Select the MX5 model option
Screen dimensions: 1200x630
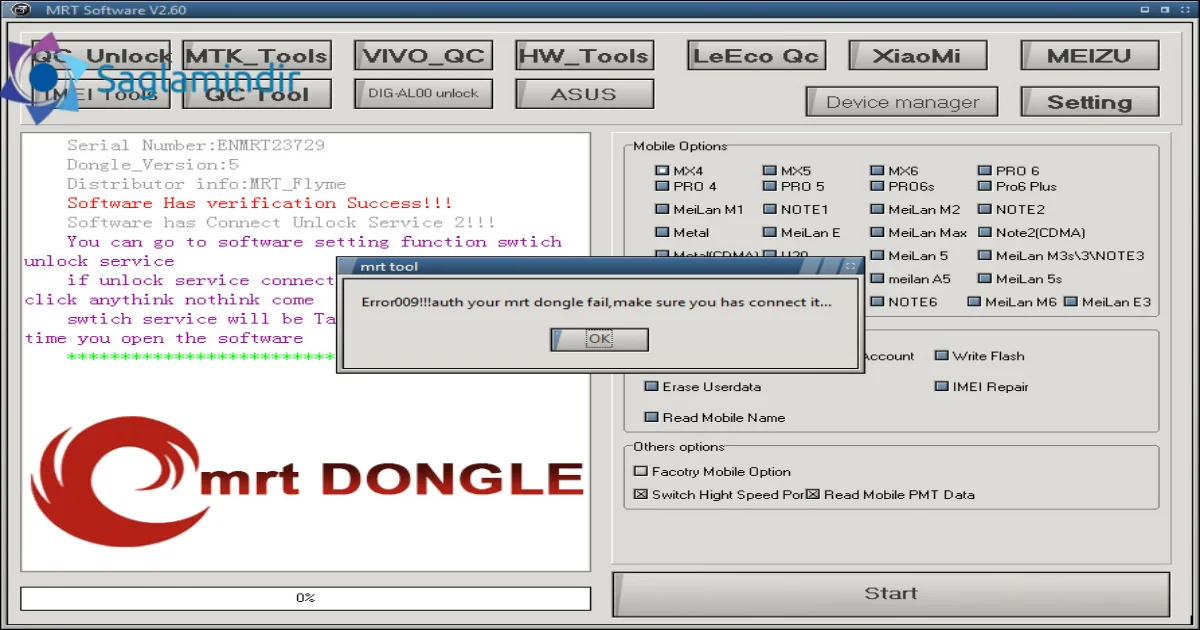coord(787,171)
